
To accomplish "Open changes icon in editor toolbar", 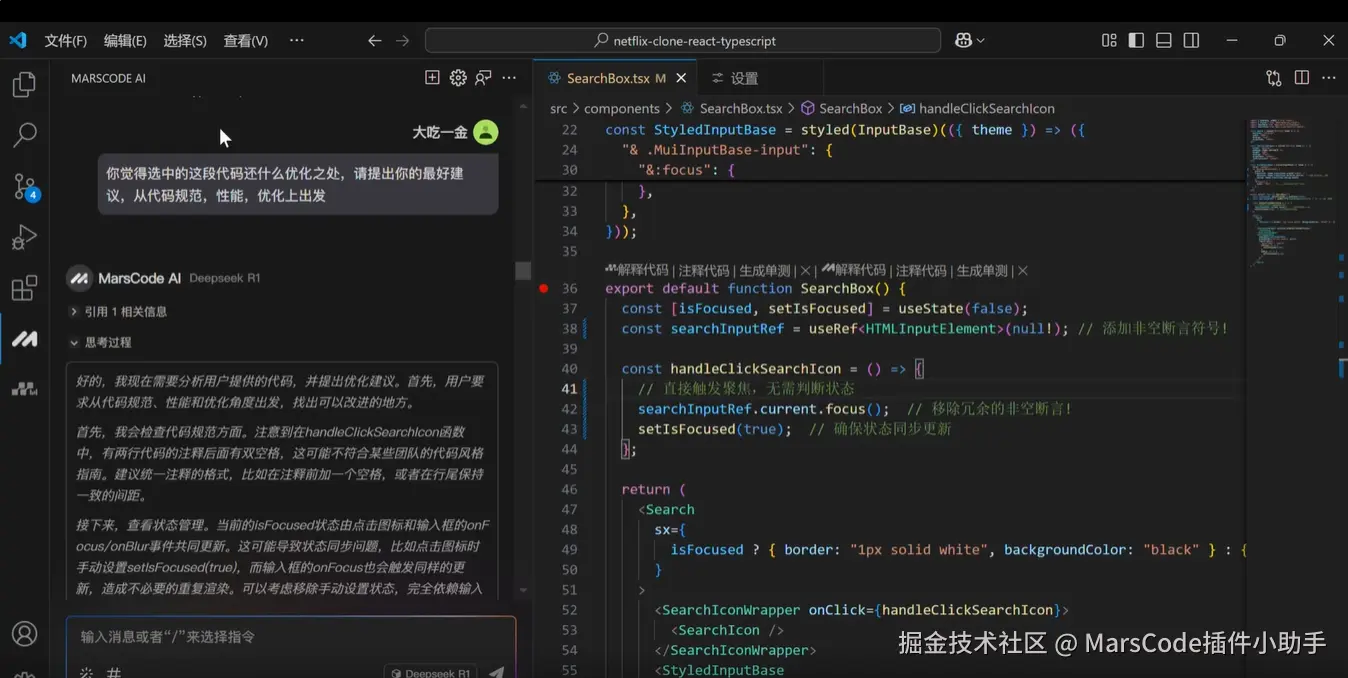I will click(1273, 78).
